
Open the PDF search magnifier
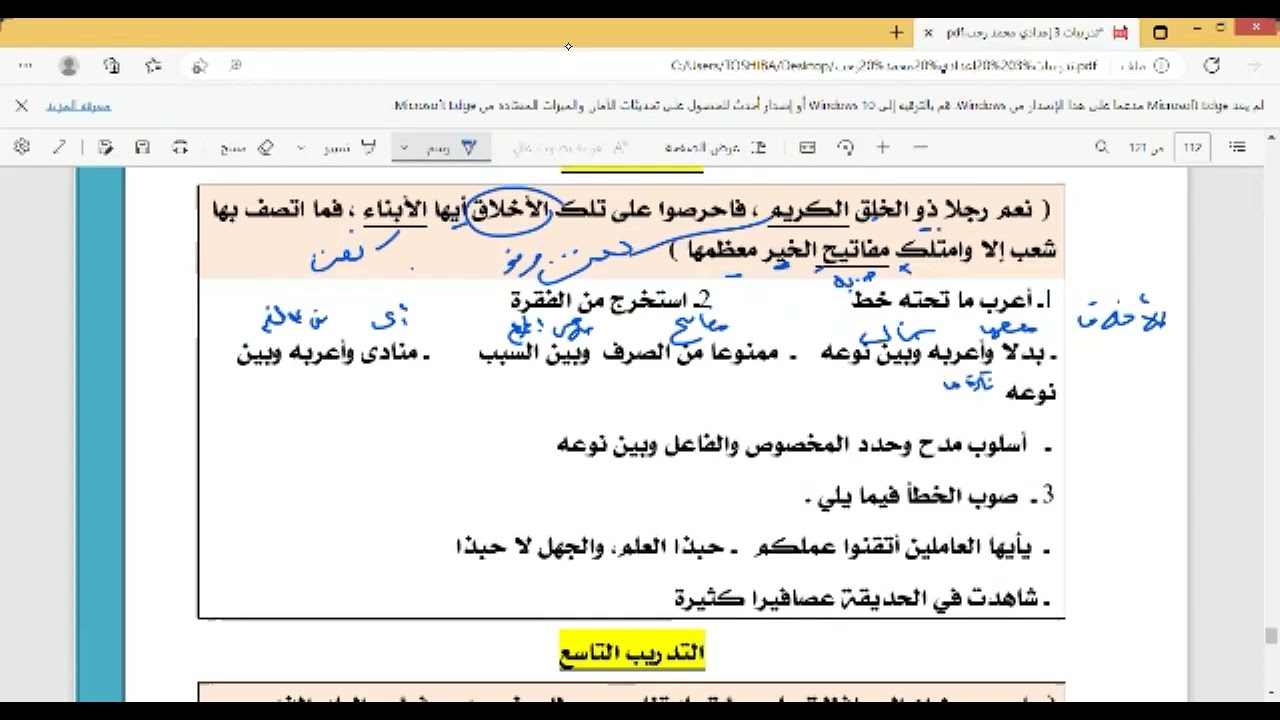tap(1102, 147)
